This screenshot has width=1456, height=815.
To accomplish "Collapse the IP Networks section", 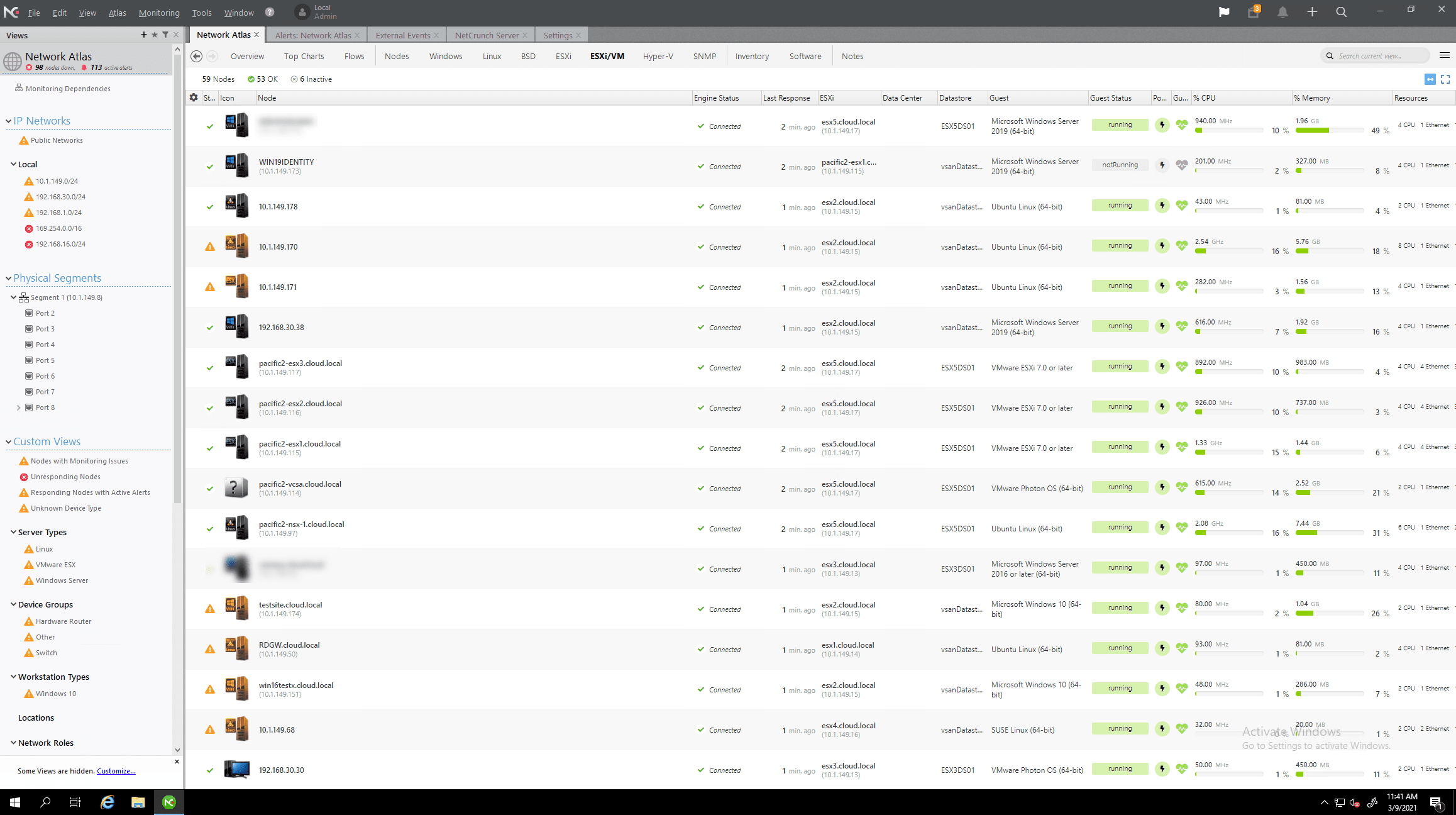I will click(9, 121).
